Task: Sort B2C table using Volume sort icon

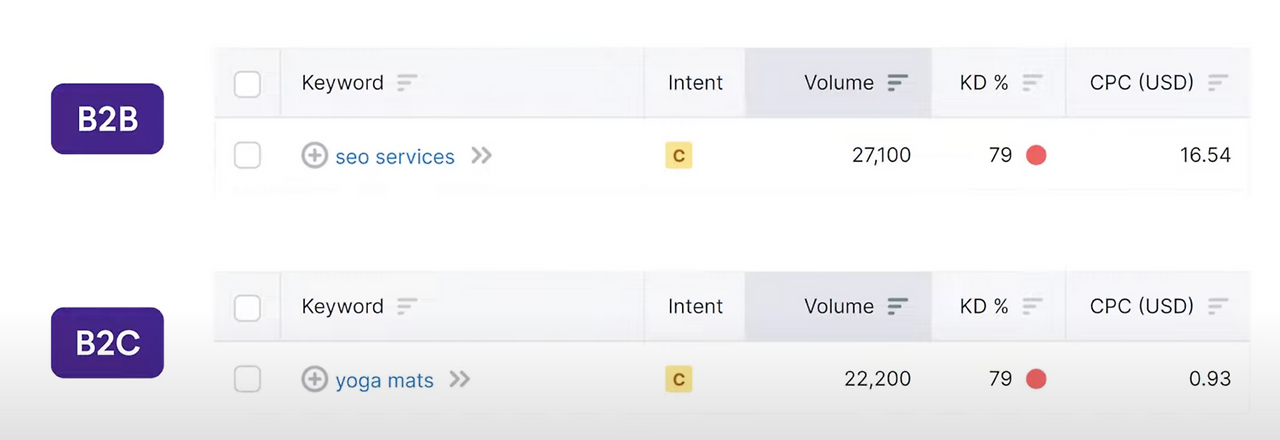Action: pyautogui.click(x=898, y=307)
